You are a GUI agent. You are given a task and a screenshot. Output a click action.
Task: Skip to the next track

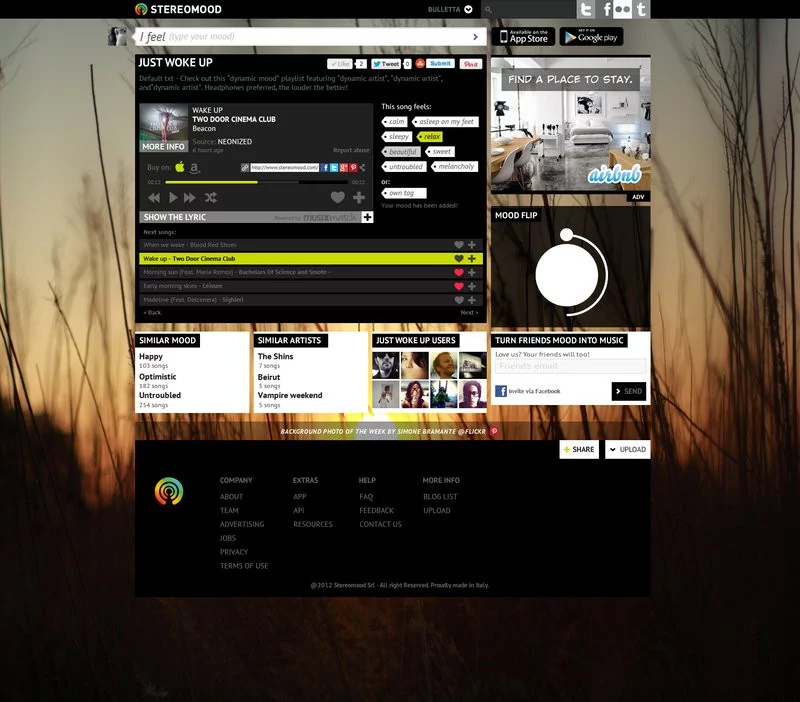click(x=190, y=197)
